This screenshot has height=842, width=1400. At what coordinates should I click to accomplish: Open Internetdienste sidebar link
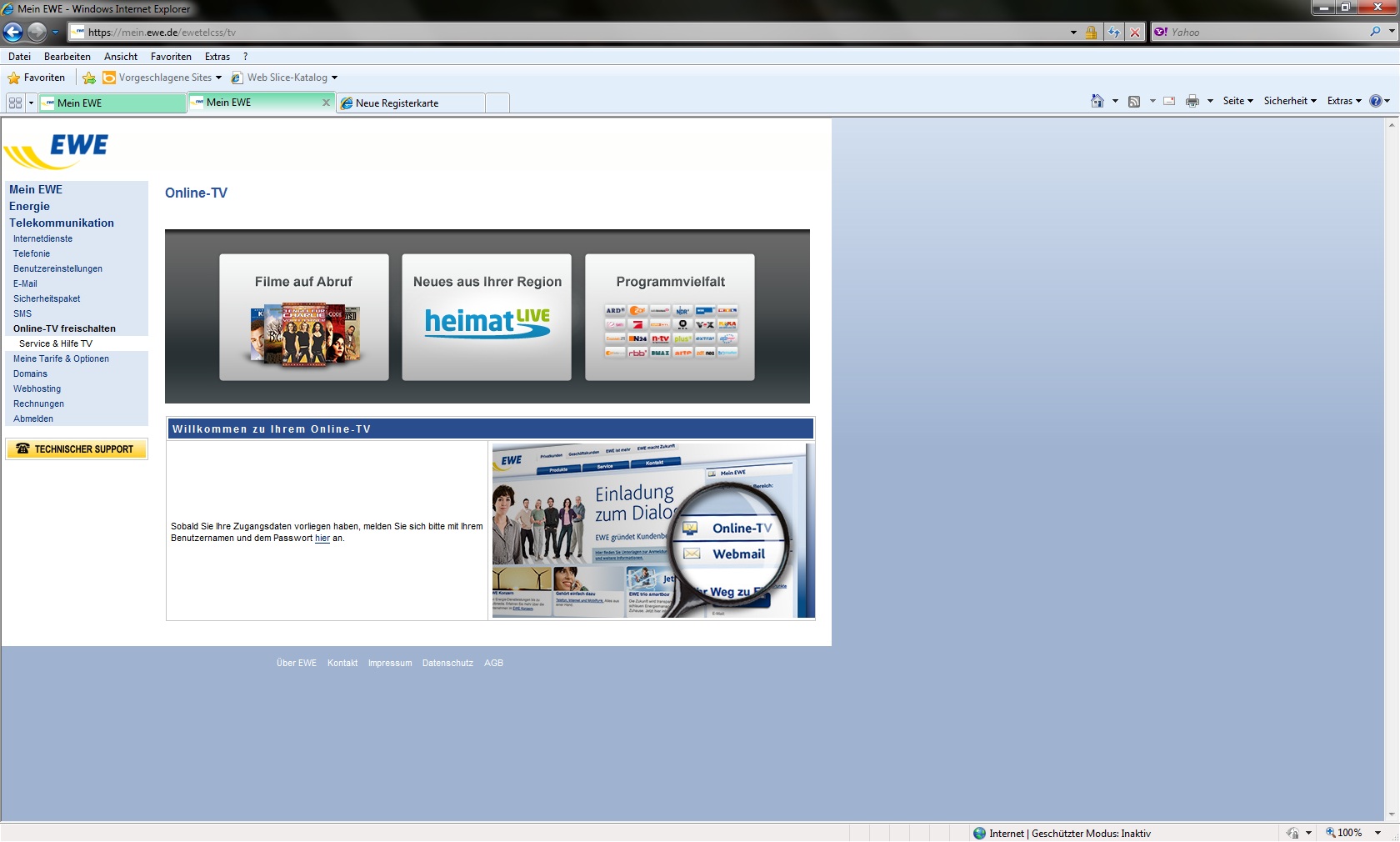tap(42, 238)
